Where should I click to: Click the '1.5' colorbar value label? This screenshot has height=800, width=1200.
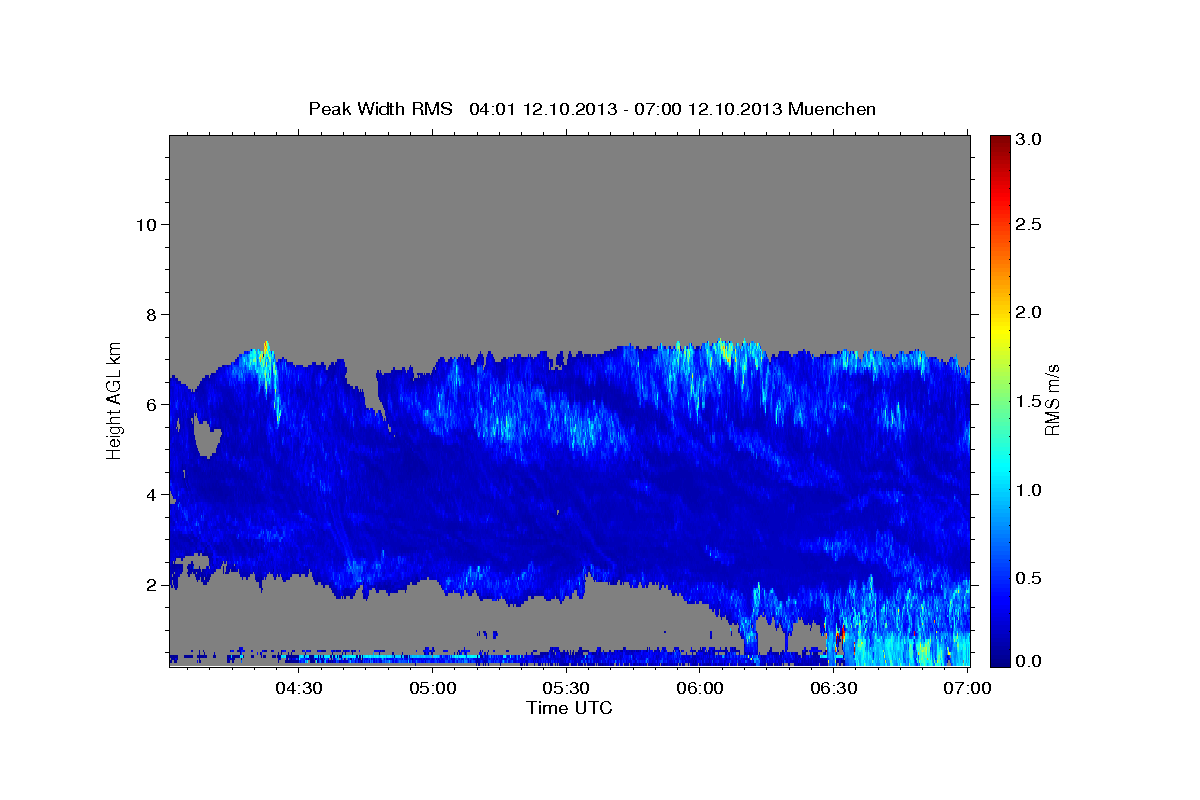tap(1029, 401)
